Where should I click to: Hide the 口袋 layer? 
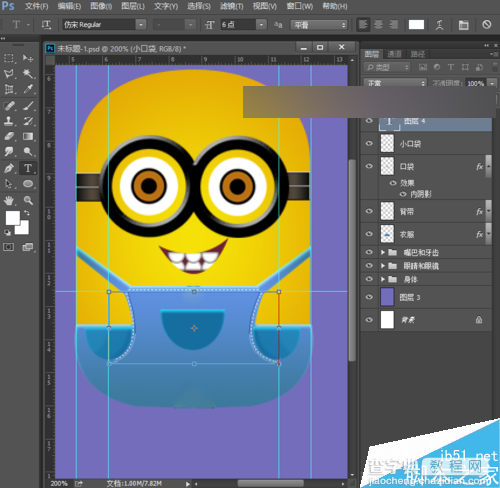tap(369, 166)
